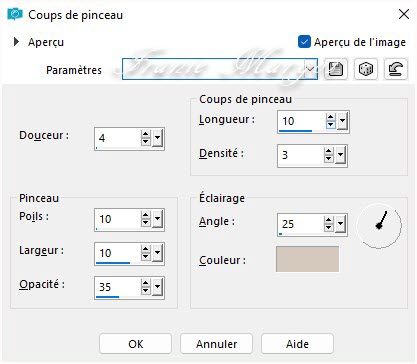The width and height of the screenshot is (417, 364).
Task: Open the Longueur slider dropdown arrow
Action: (x=342, y=121)
